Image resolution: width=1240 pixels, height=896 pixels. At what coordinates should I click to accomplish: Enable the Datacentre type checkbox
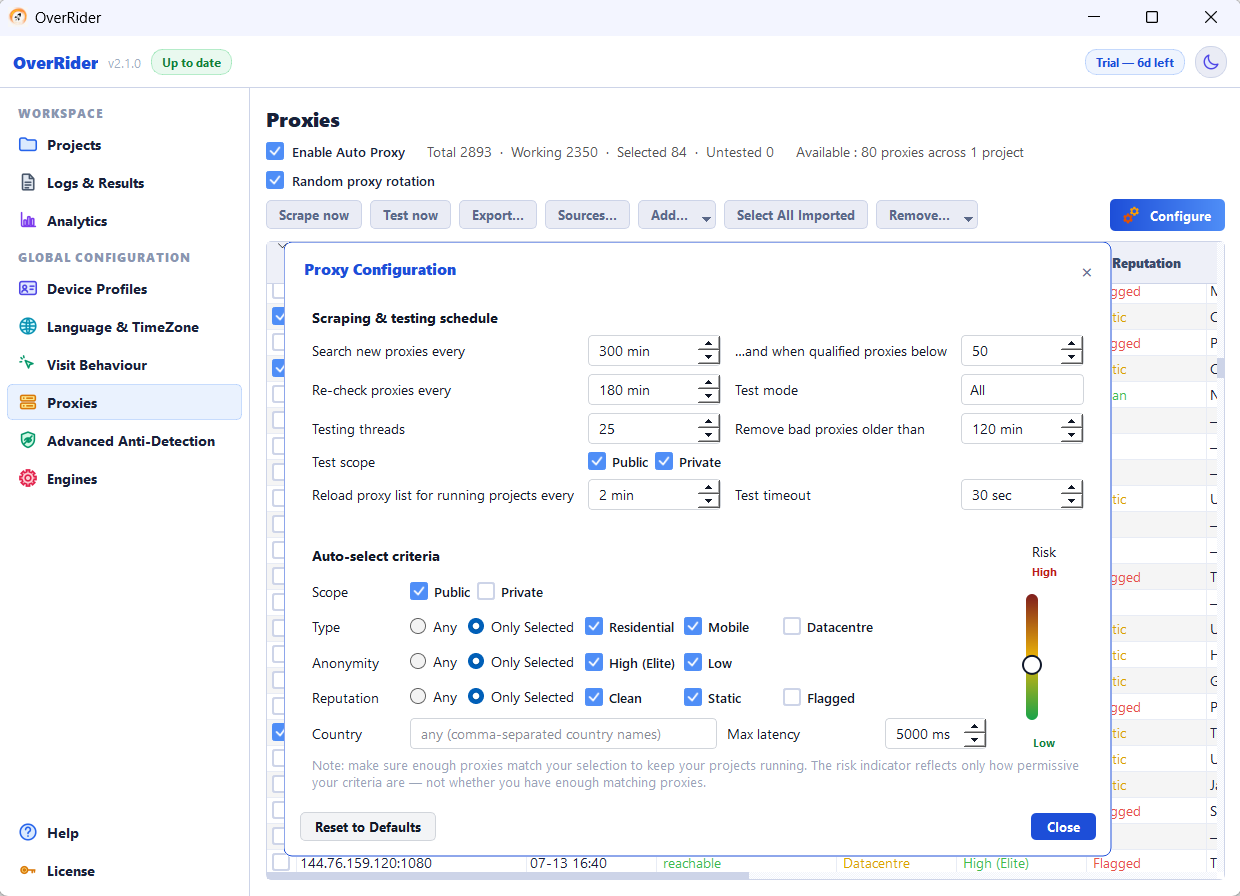[x=792, y=627]
